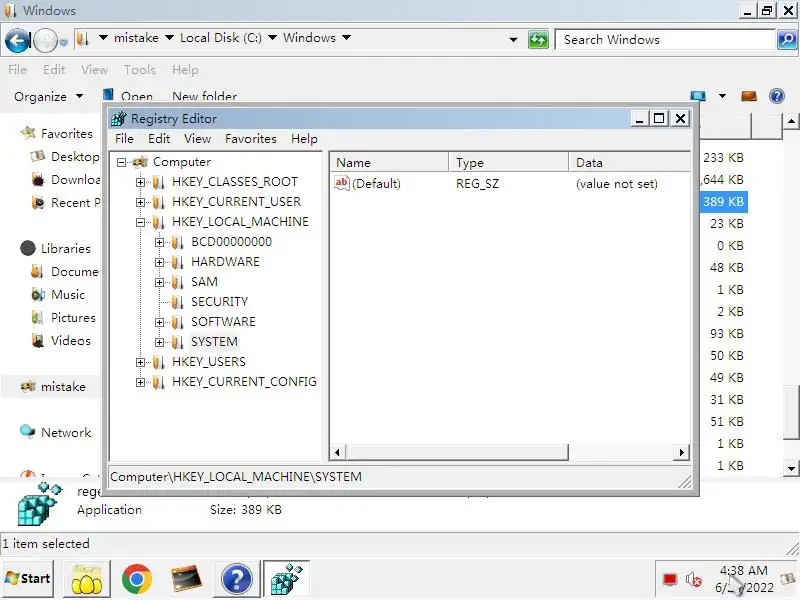The image size is (800, 600).
Task: Collapse the Computer root node
Action: [121, 162]
